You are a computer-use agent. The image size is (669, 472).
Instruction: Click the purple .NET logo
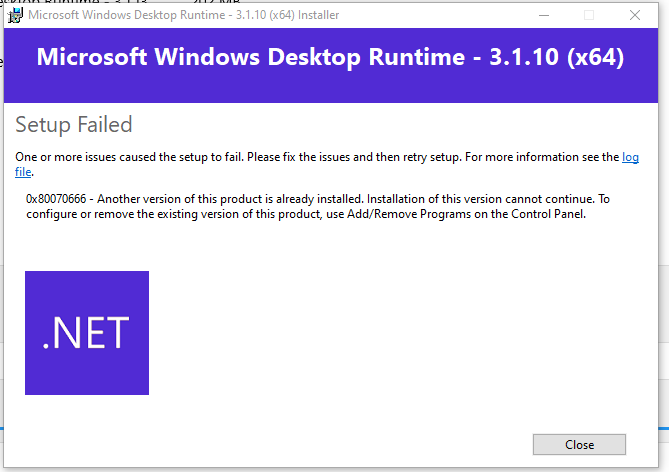(87, 332)
